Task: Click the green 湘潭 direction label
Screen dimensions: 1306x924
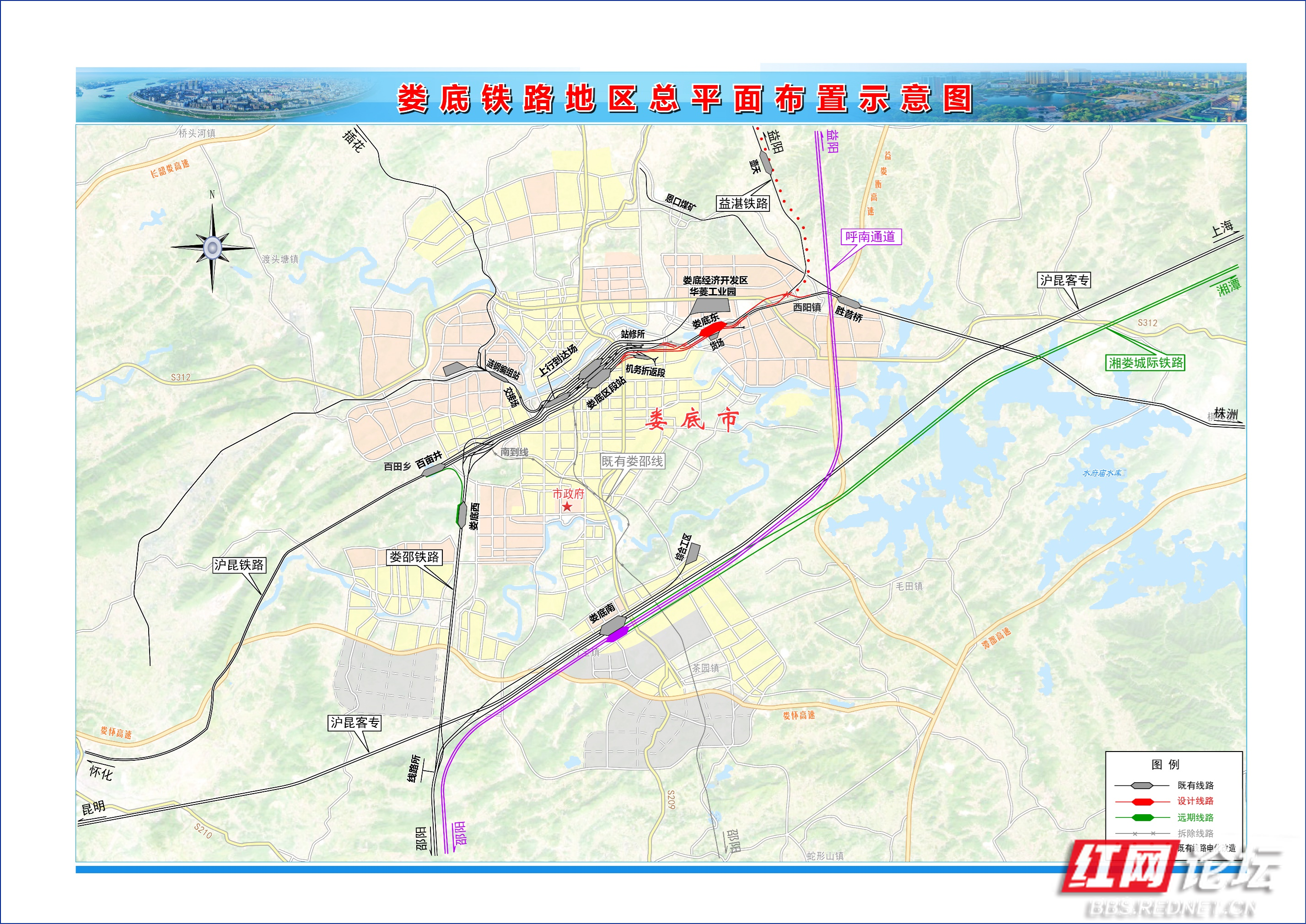Action: click(x=1229, y=286)
